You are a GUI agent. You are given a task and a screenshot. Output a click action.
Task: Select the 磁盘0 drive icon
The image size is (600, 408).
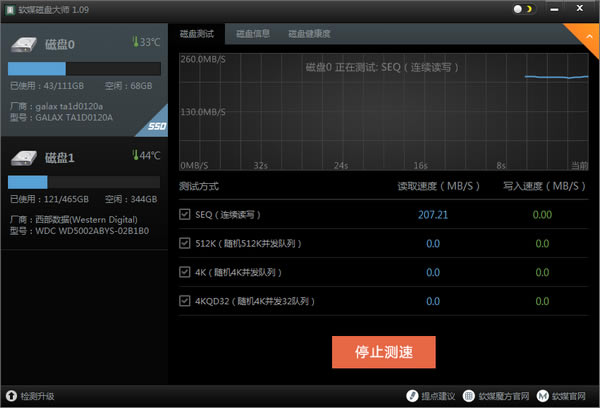(x=24, y=44)
